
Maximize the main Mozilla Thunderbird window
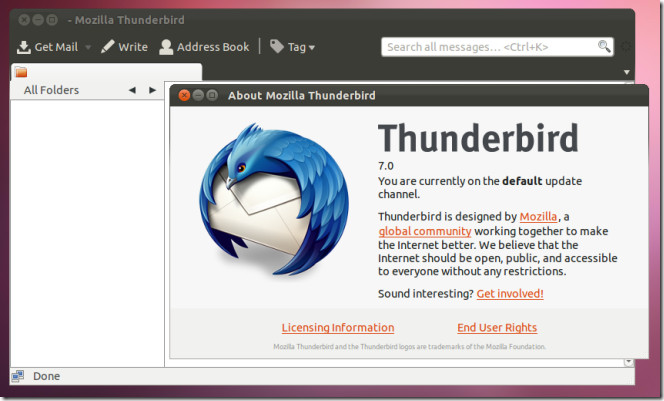click(x=52, y=19)
